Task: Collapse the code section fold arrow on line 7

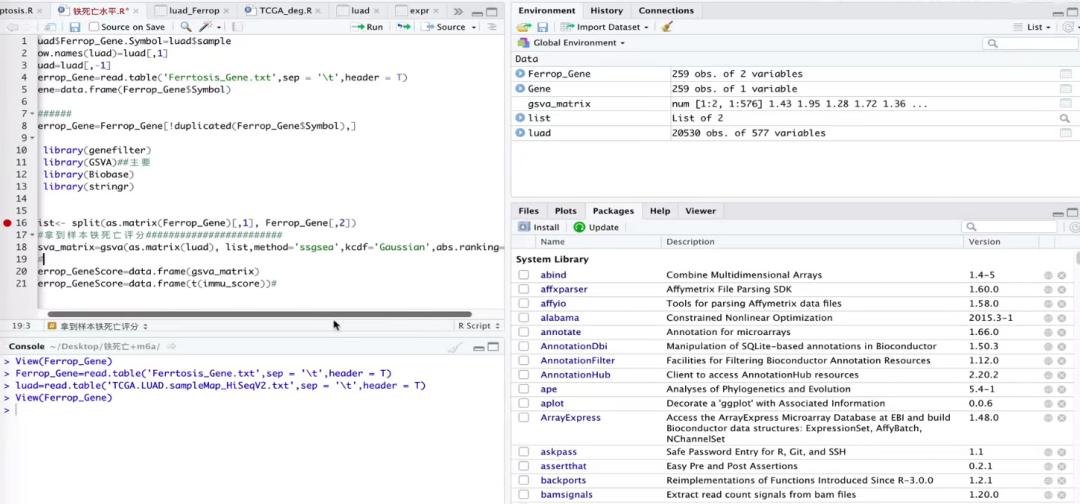Action: click(x=33, y=114)
